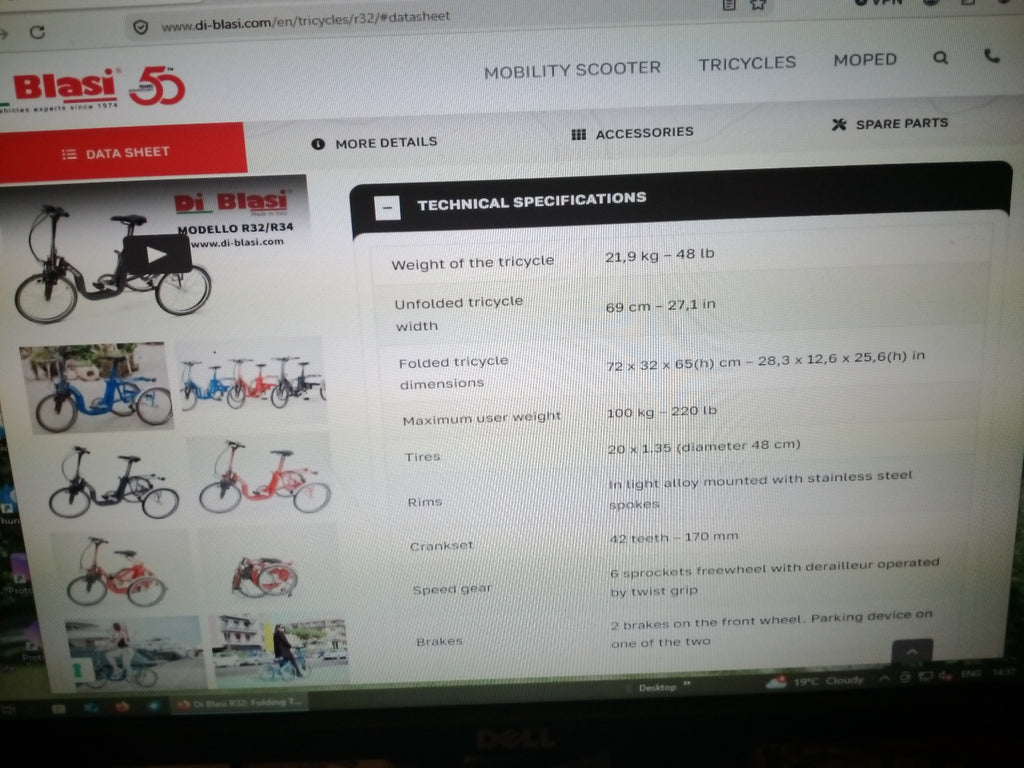Click the shield icon beside the URL
This screenshot has height=768, width=1024.
[x=140, y=27]
